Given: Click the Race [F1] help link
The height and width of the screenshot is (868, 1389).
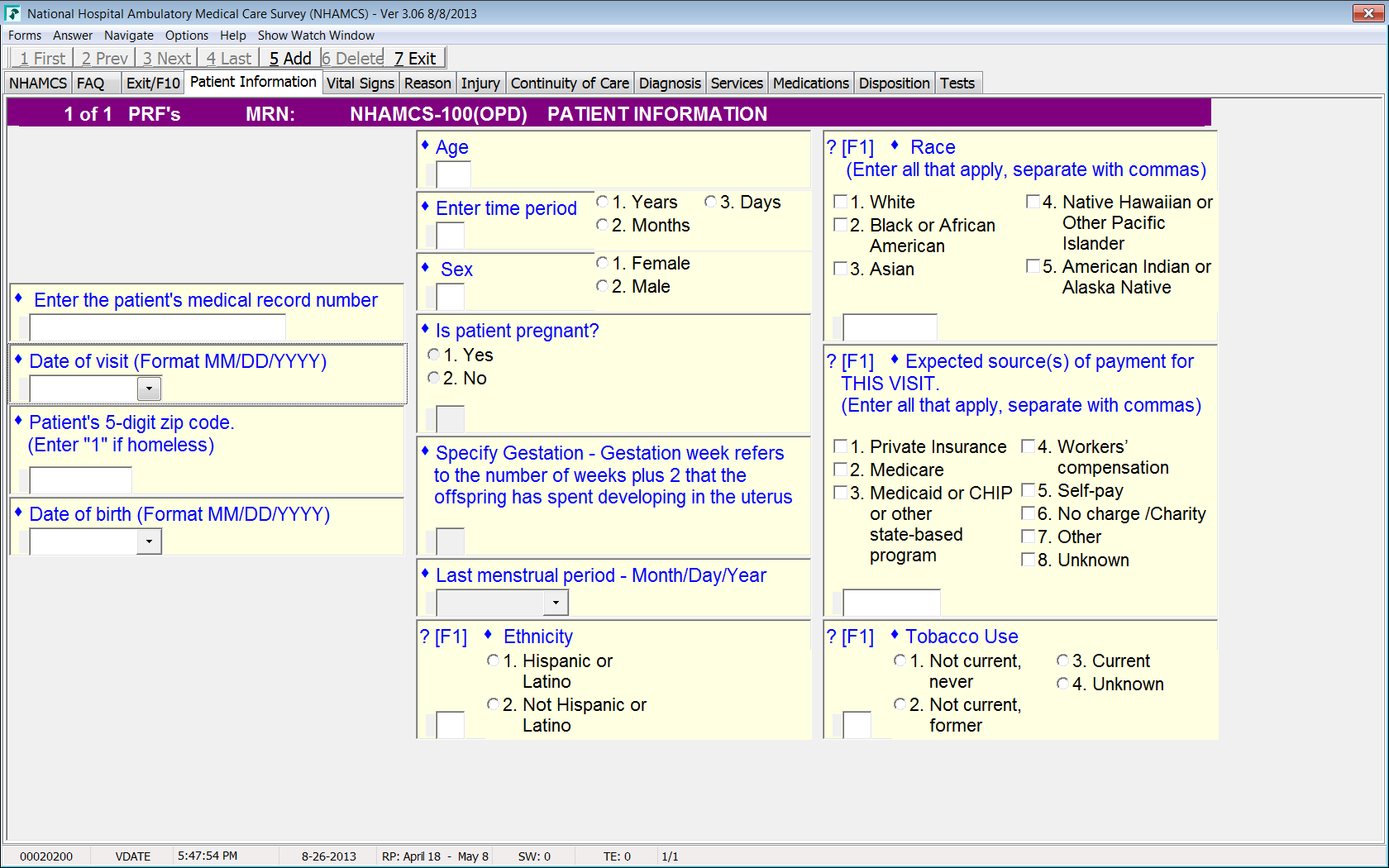Looking at the screenshot, I should tap(850, 147).
